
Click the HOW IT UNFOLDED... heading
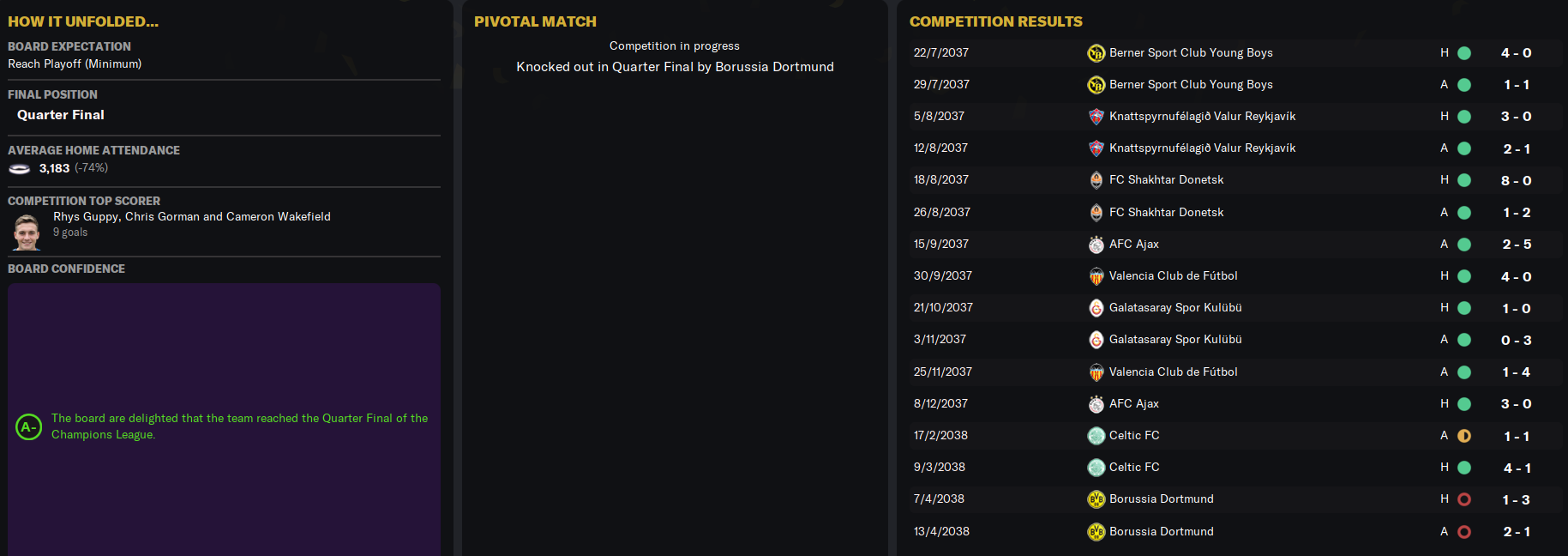83,21
